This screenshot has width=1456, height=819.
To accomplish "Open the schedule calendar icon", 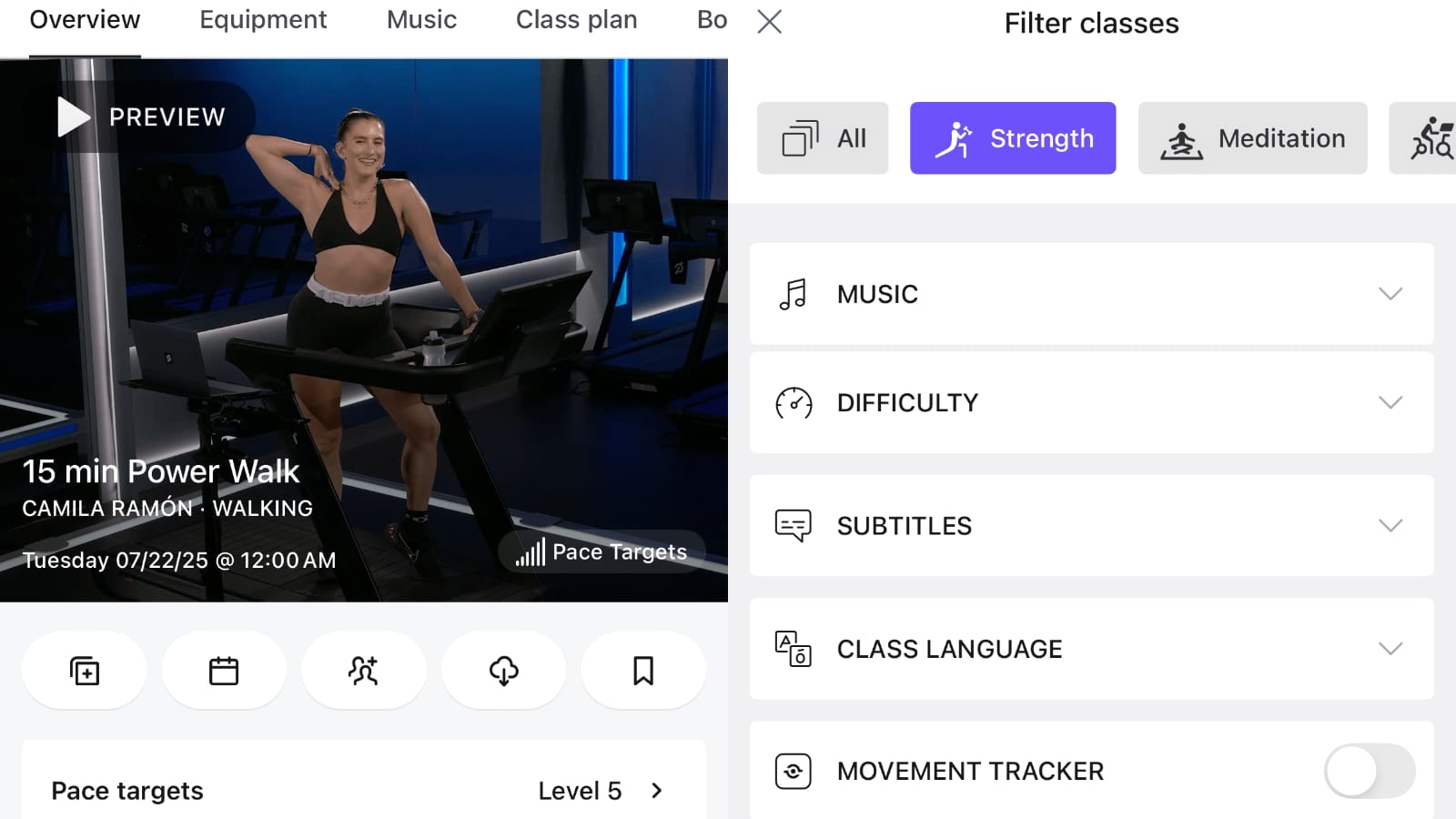I will [224, 671].
